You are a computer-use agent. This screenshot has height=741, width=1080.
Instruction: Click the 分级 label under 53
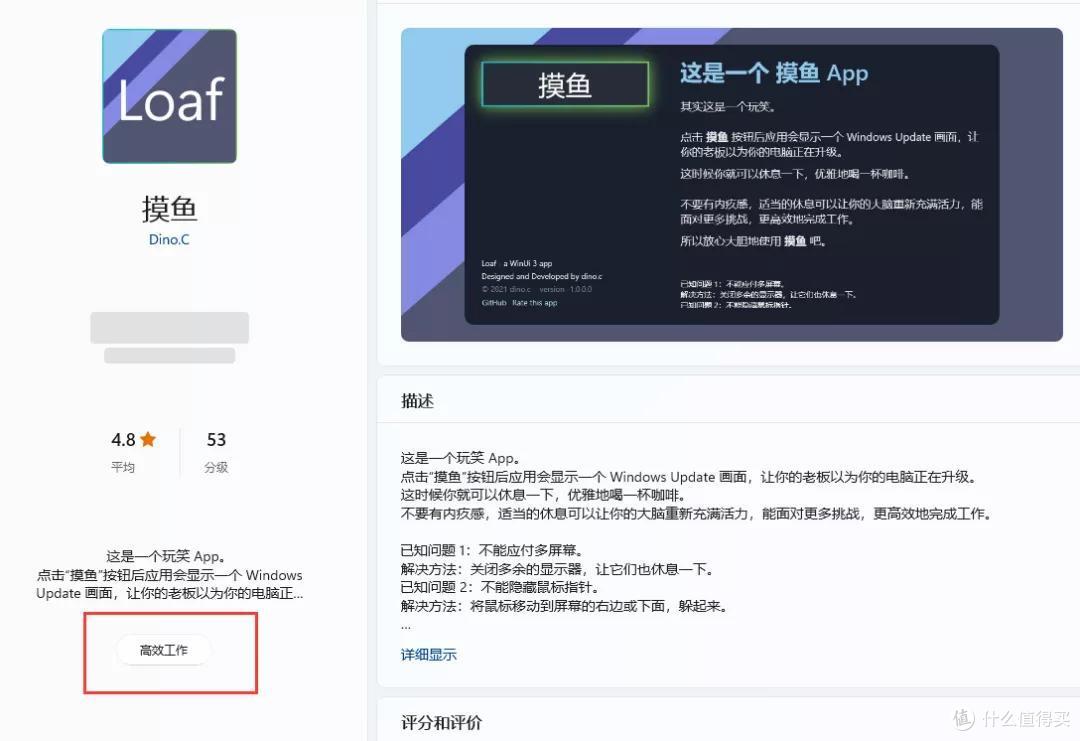pyautogui.click(x=216, y=467)
